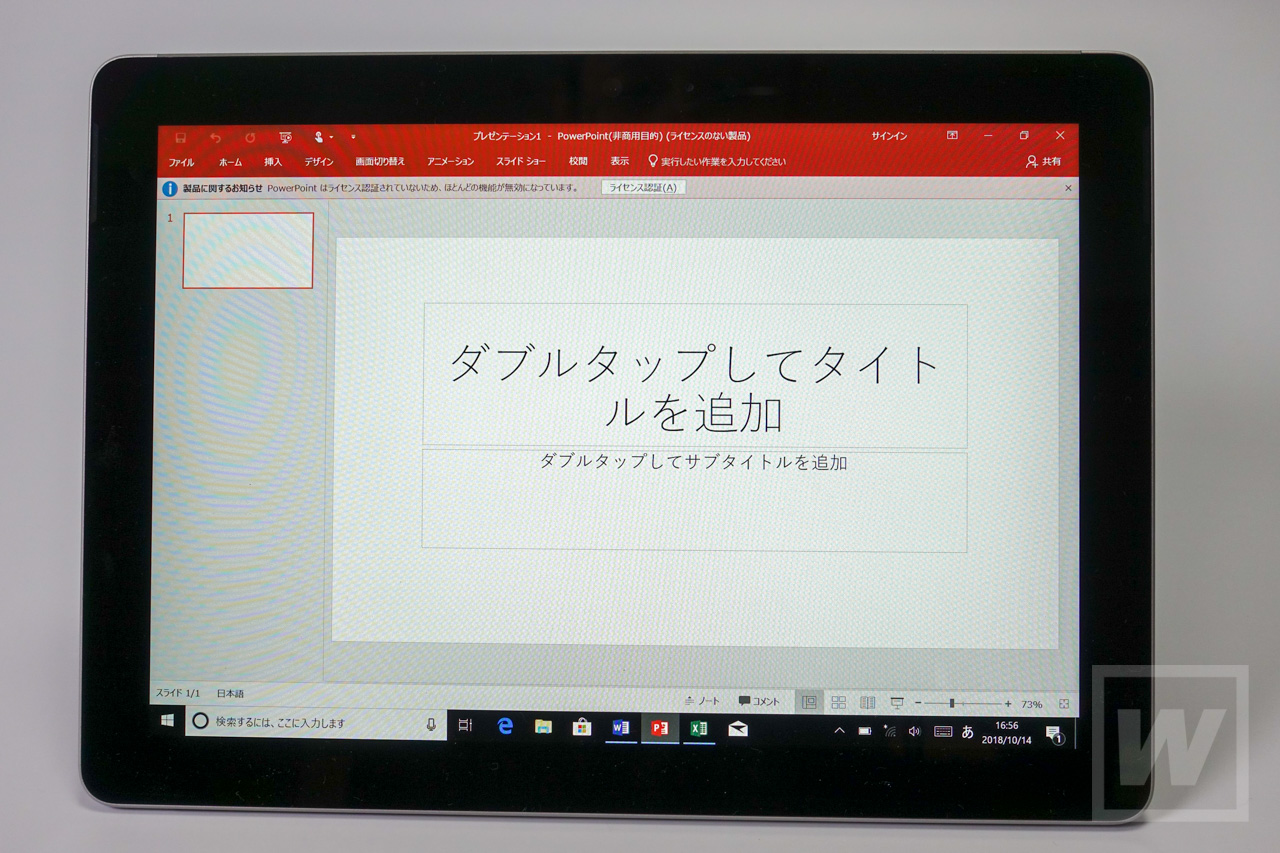1280x853 pixels.
Task: Click the 73% zoom level
Action: (1031, 704)
